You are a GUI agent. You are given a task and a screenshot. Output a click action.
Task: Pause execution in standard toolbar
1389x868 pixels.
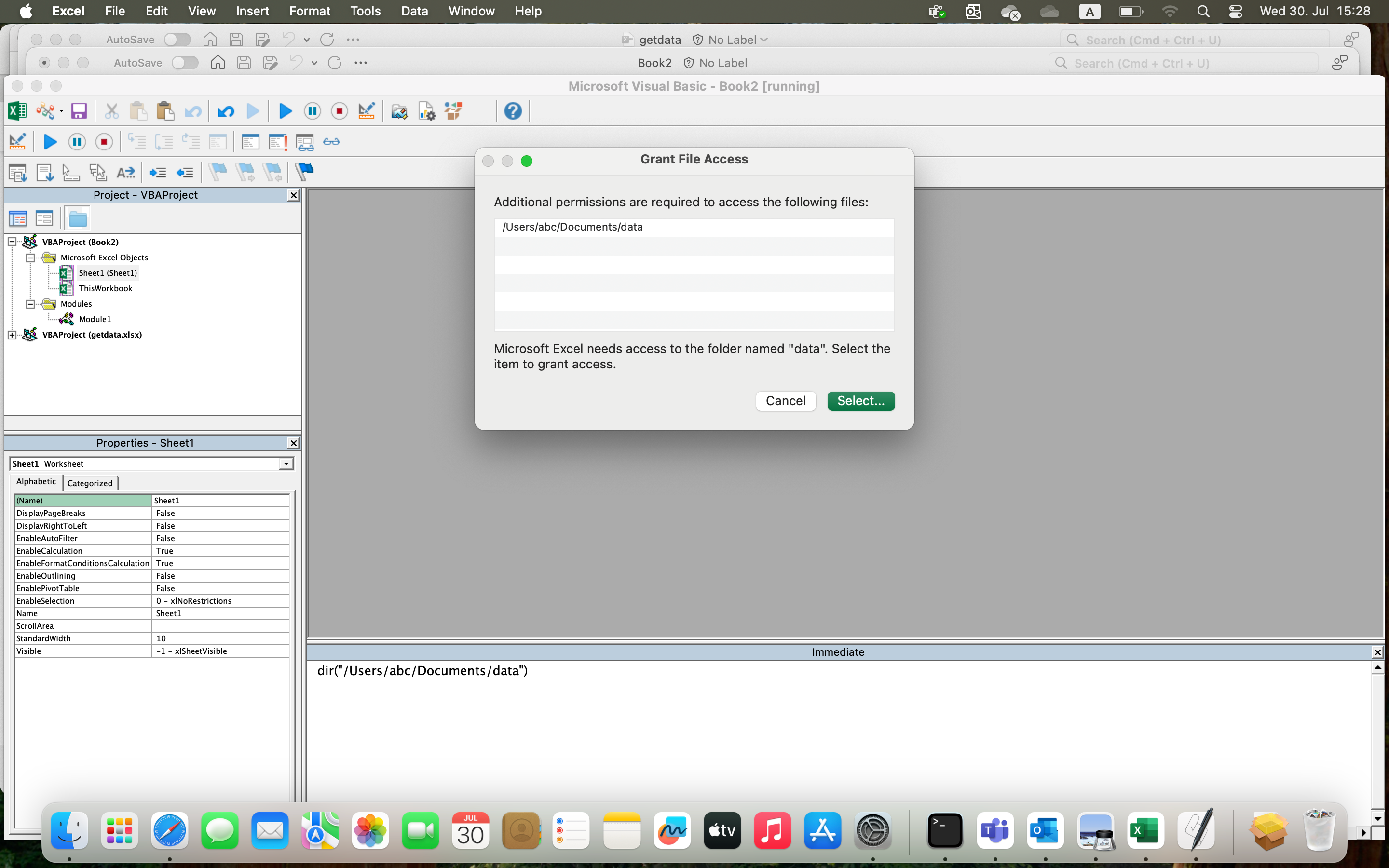[x=312, y=111]
